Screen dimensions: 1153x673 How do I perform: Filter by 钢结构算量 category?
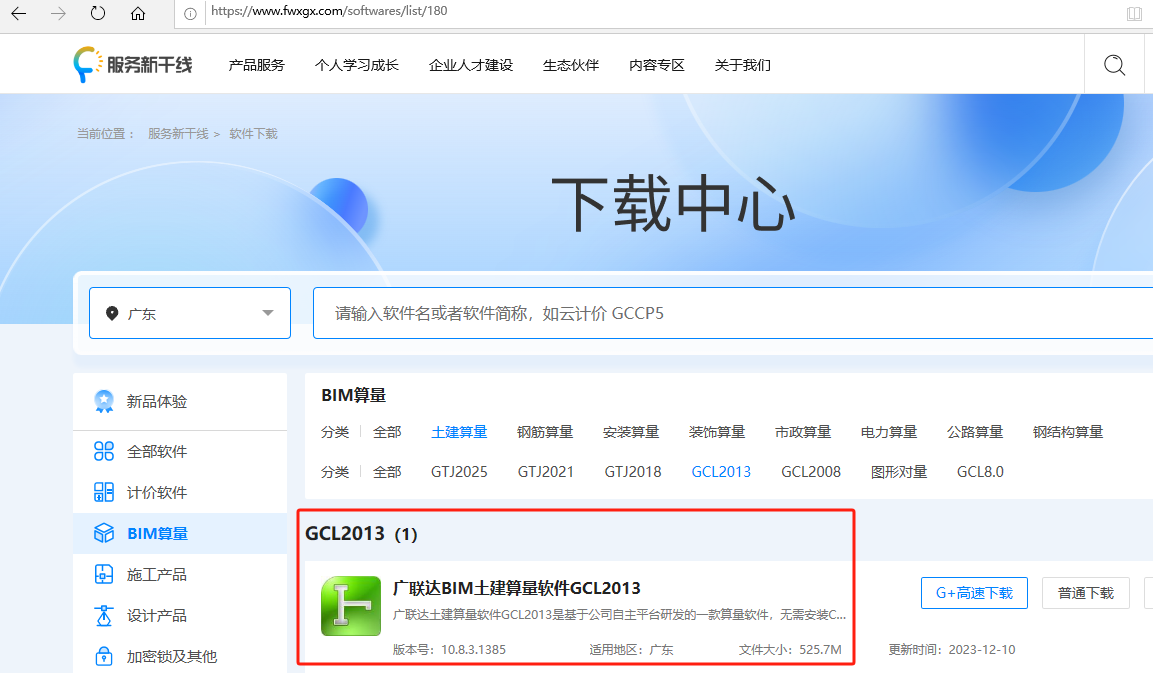point(1068,432)
